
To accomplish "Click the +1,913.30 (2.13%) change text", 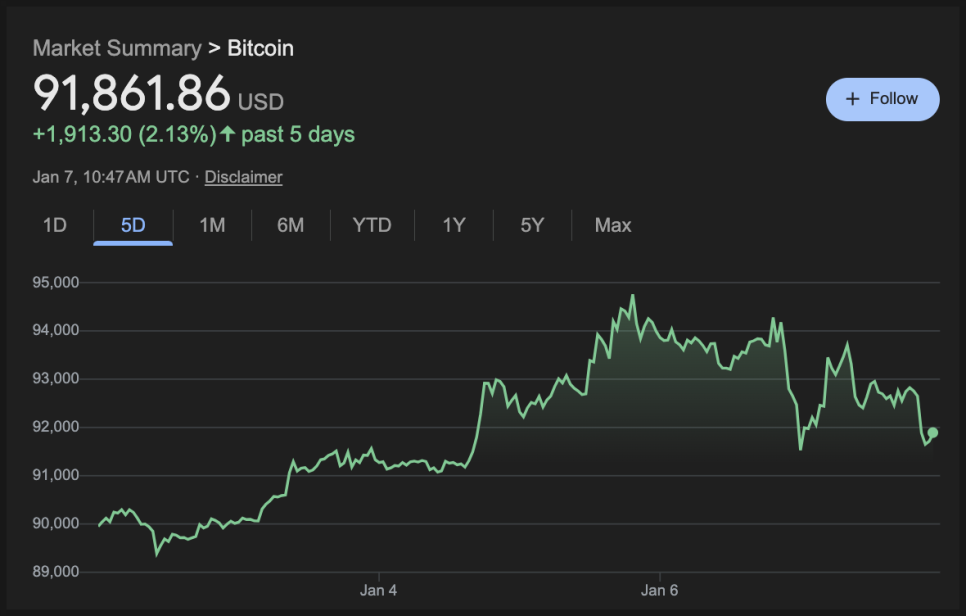I will pyautogui.click(x=124, y=134).
